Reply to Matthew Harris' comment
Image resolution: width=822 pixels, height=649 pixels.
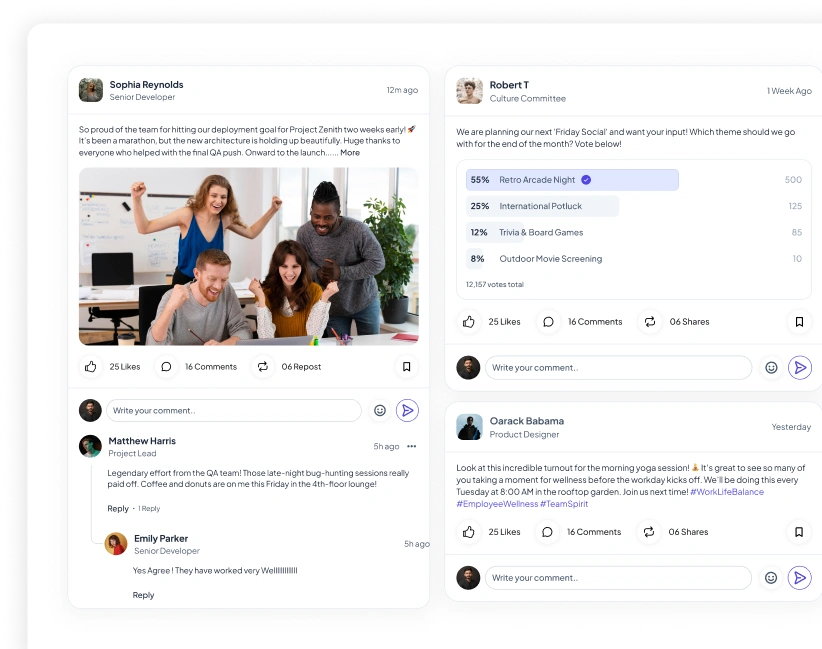(118, 509)
